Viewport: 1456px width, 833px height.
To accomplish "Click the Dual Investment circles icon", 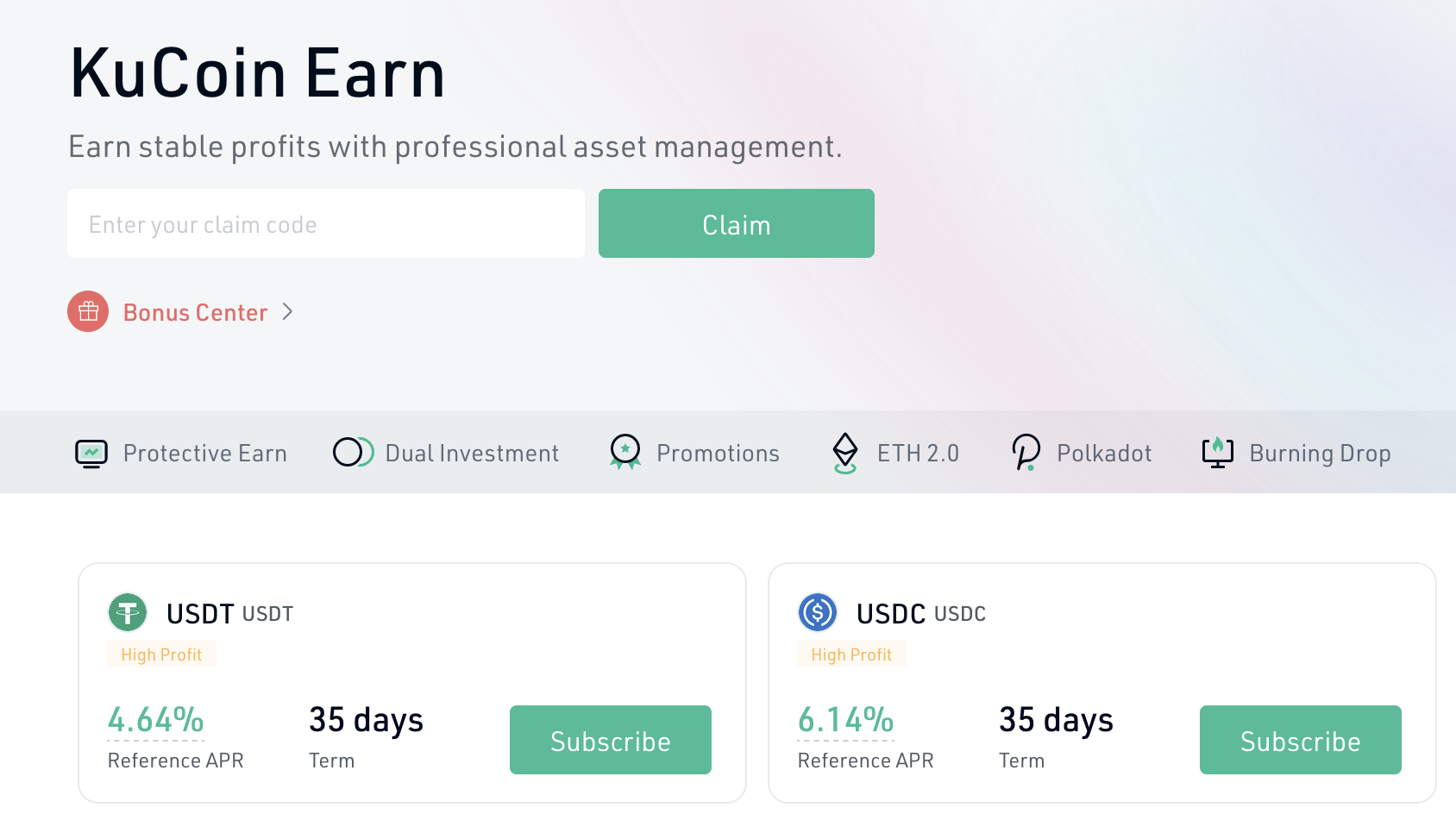I will [x=353, y=453].
